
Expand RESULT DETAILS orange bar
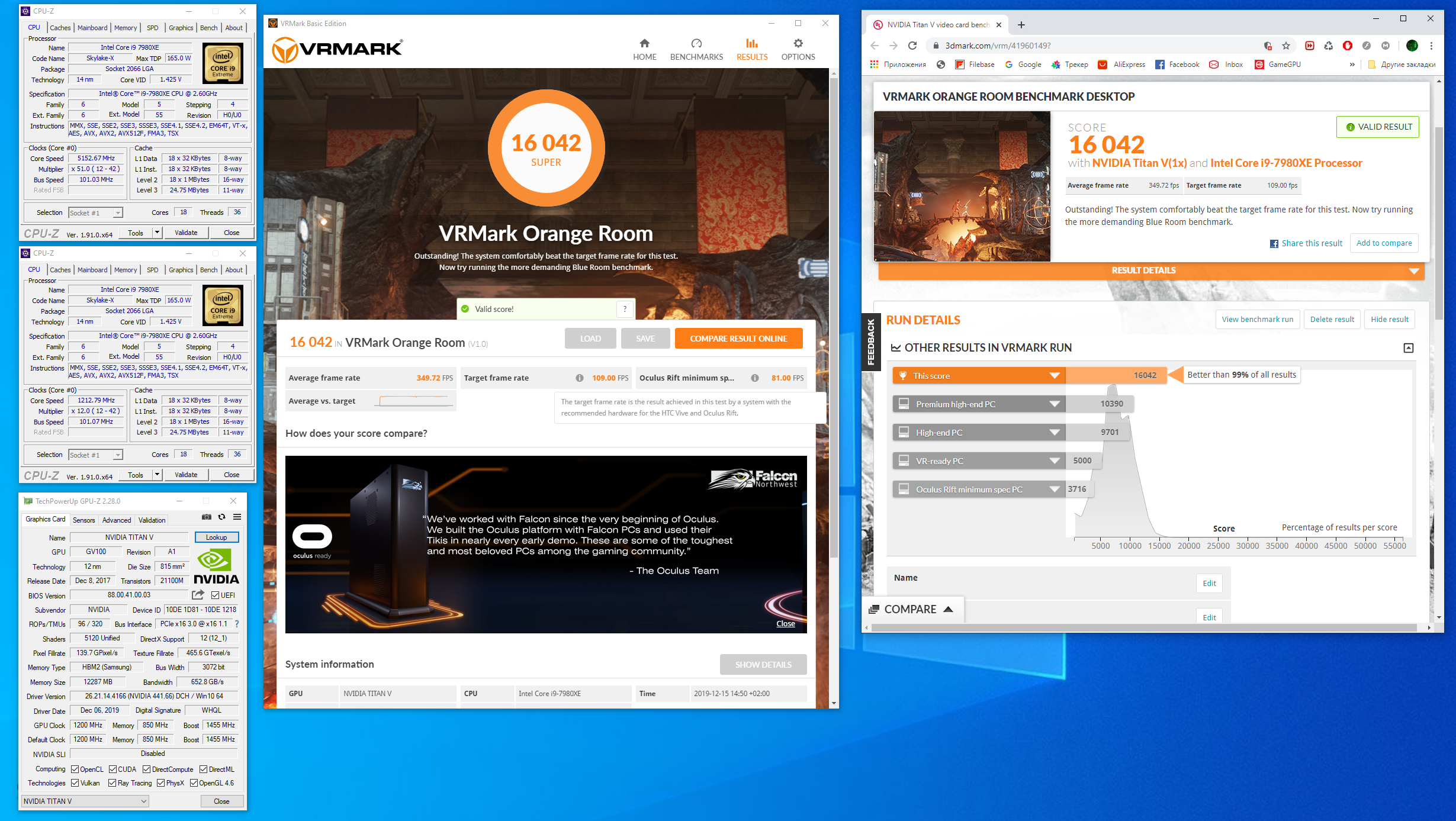point(1151,271)
